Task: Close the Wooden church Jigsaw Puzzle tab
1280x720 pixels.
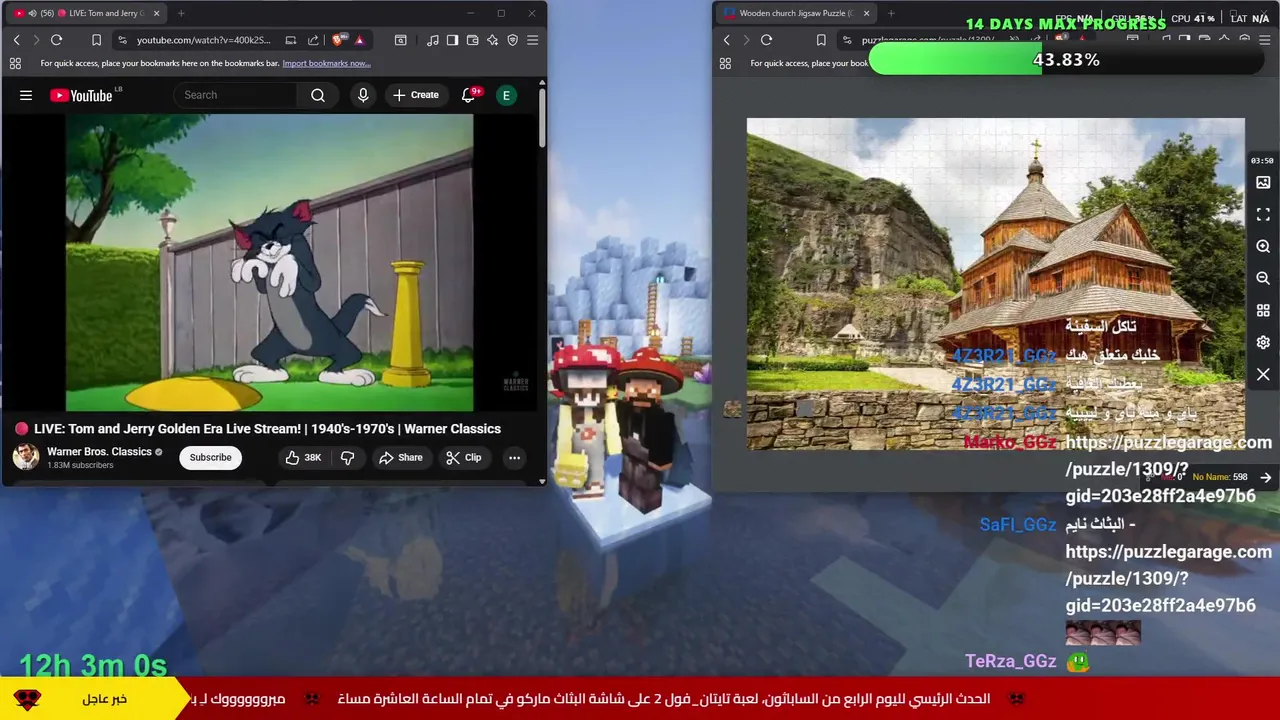Action: coord(866,13)
